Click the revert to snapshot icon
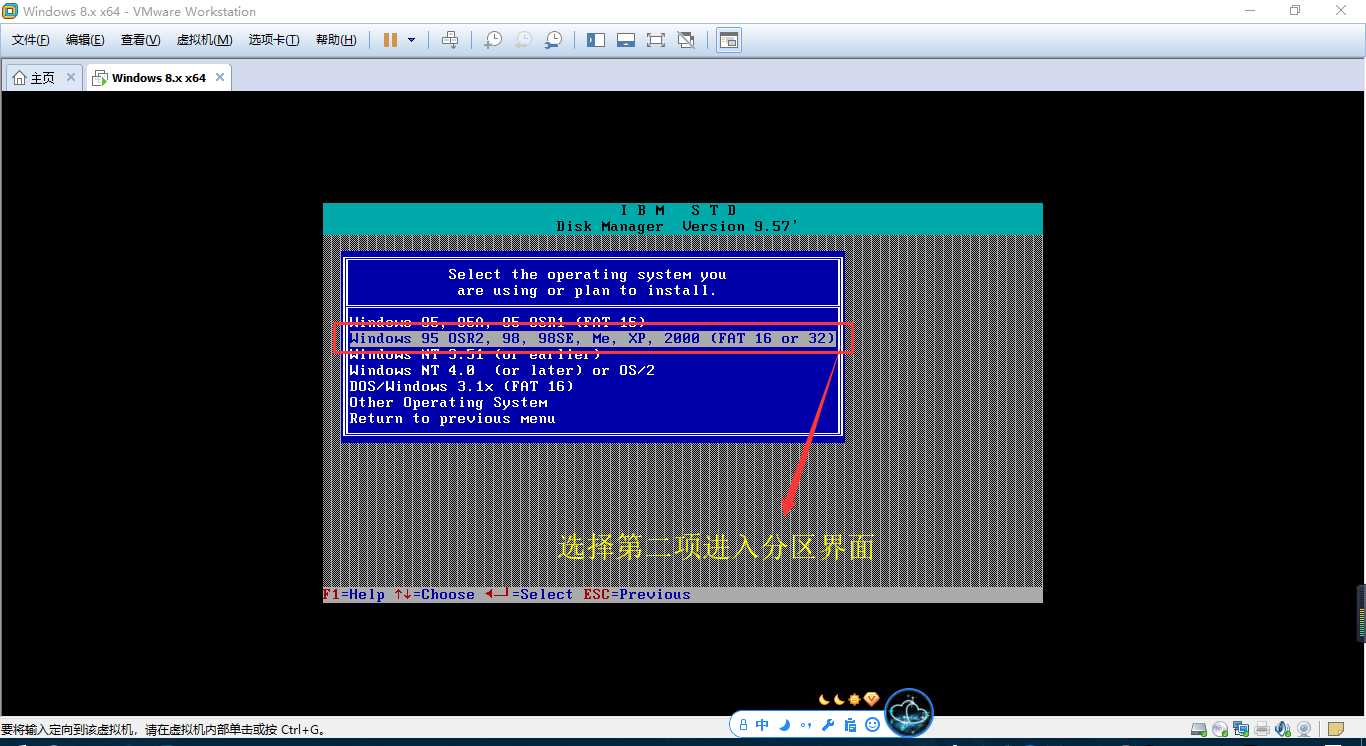 (523, 40)
